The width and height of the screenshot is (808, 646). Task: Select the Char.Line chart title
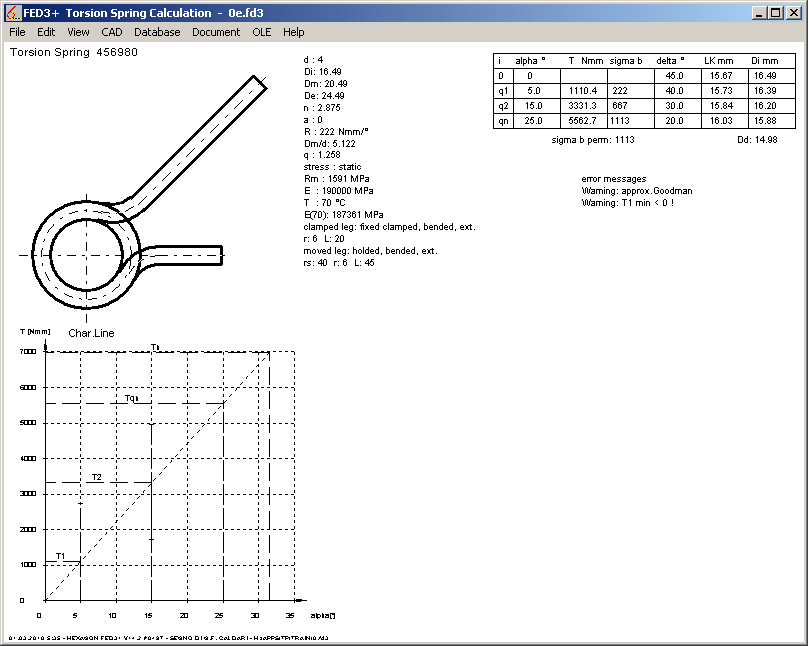91,333
